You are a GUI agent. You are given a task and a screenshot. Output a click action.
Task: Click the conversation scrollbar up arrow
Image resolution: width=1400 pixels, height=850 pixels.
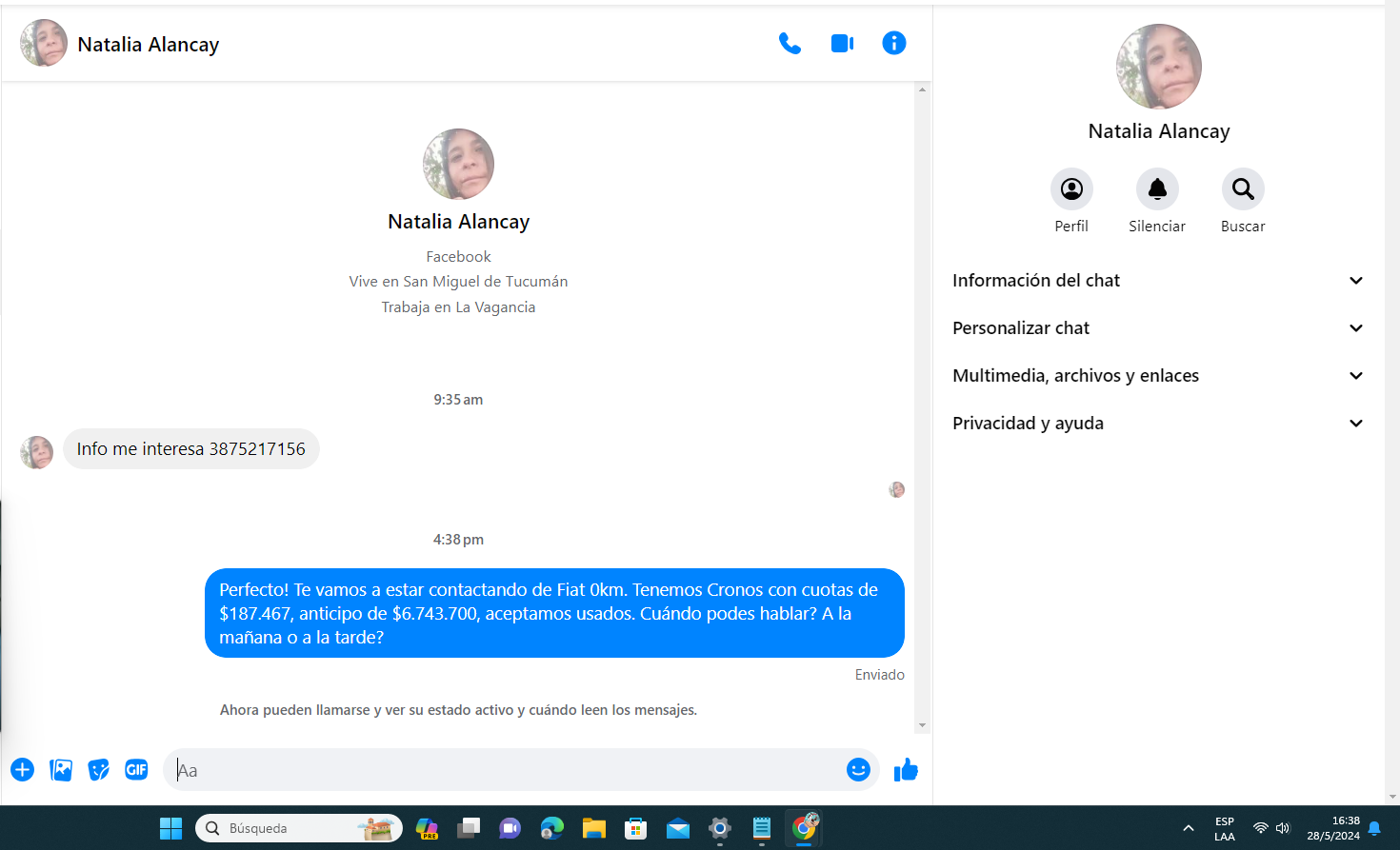[922, 89]
